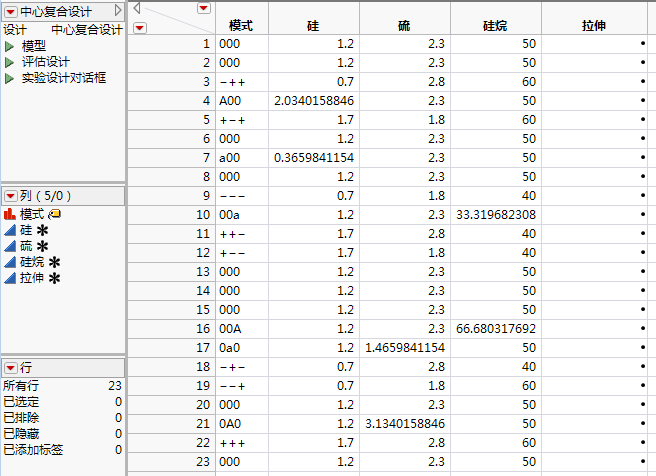Screen dimensions: 656x476
Task: Click the continuous type icon beside 硅
Action: click(11, 230)
